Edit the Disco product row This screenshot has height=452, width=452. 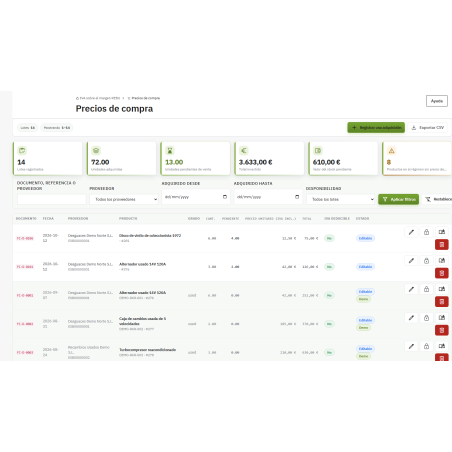411,232
